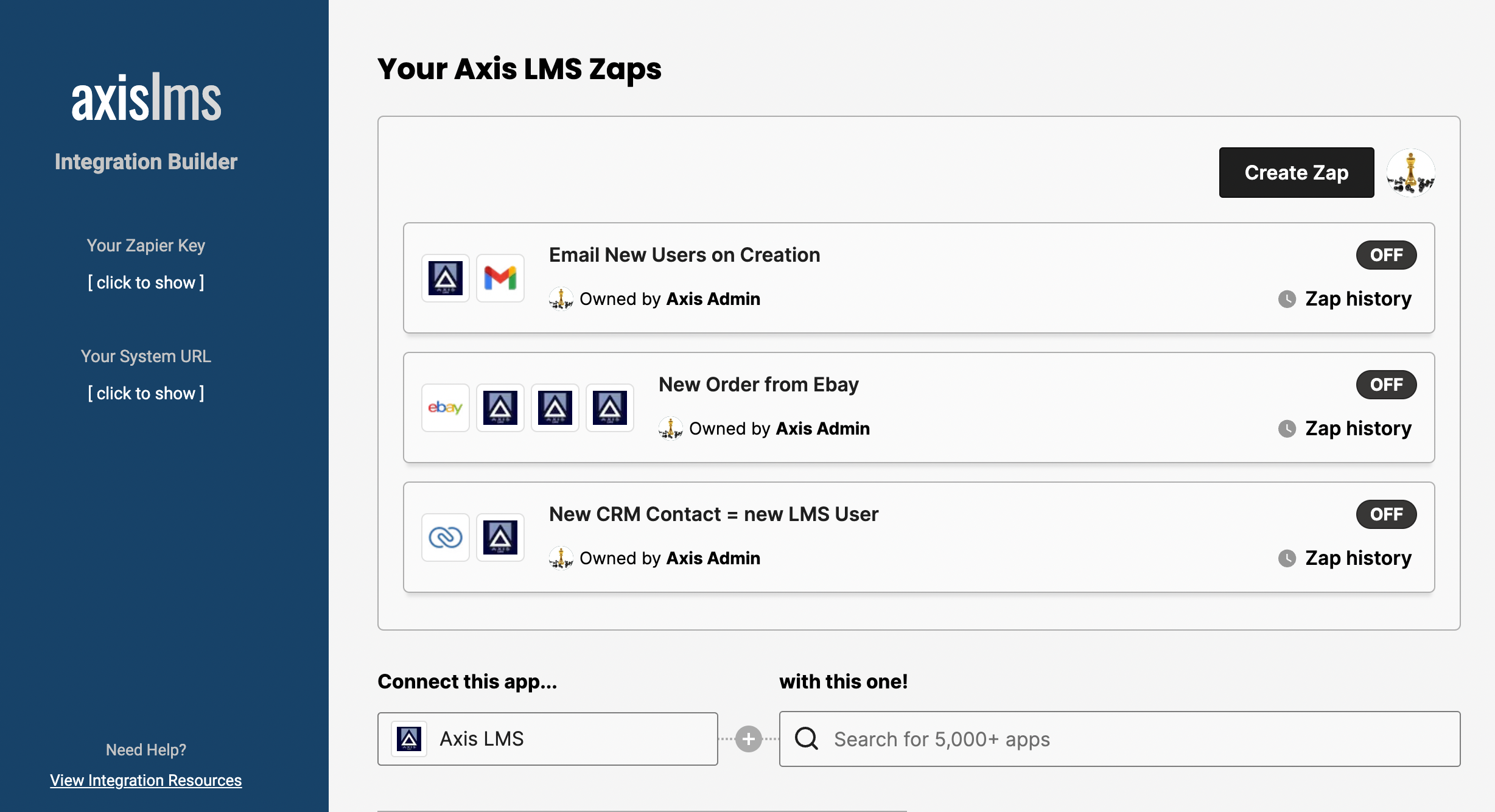This screenshot has height=812, width=1495.
Task: Reveal the Zapier Key via click to show
Action: coord(146,282)
